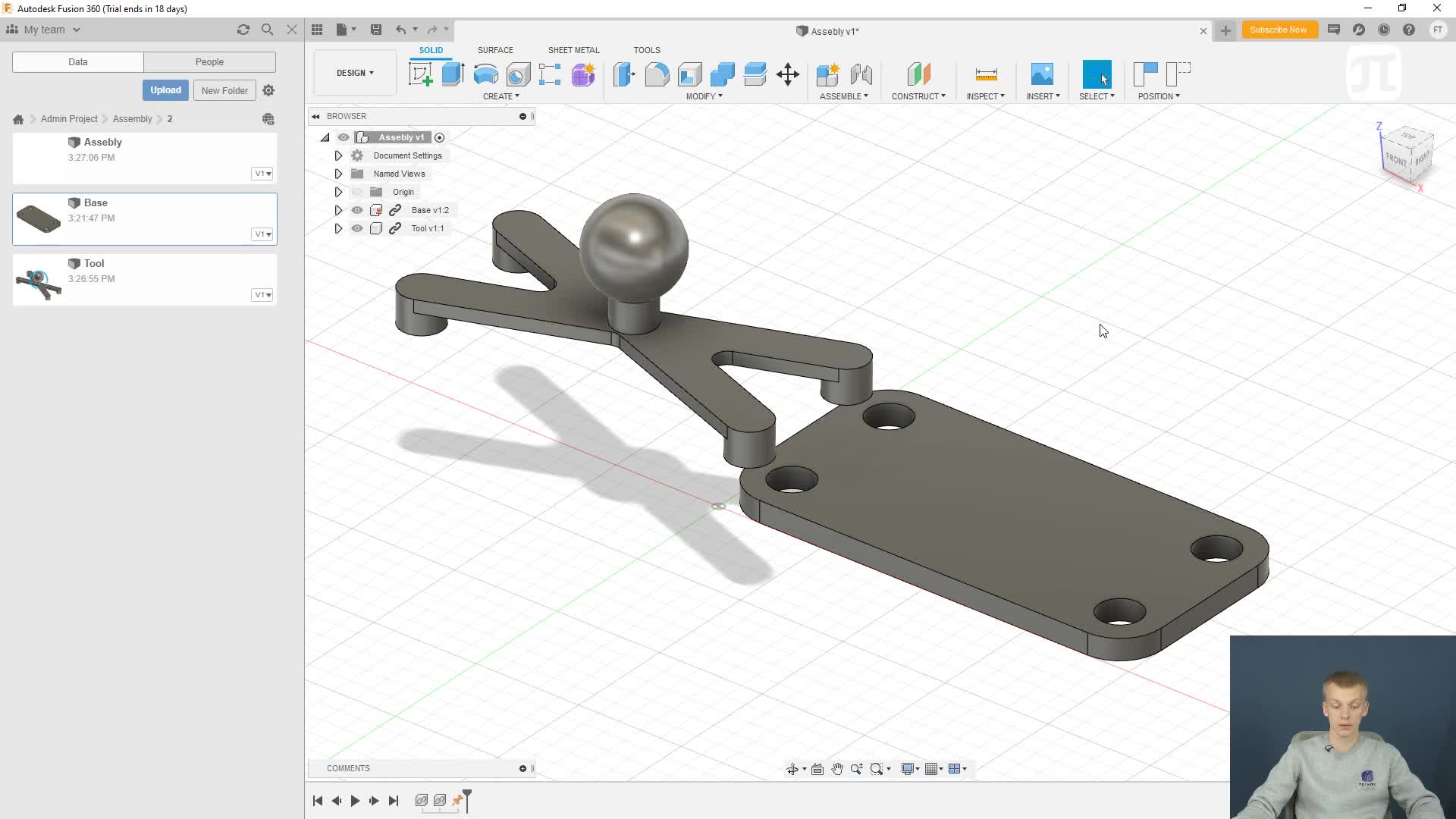Toggle Assebly v1 activate radio button
This screenshot has height=819, width=1456.
point(439,137)
